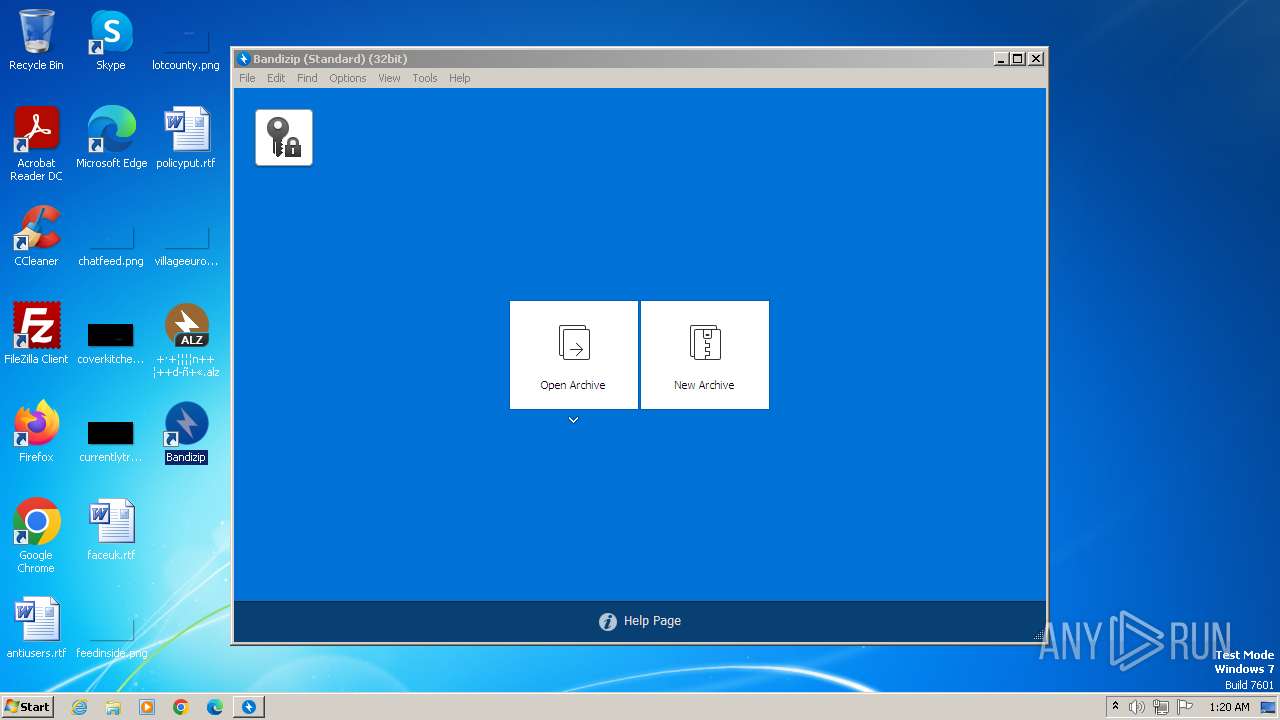Select FileZilla Client desktop shortcut

36,334
